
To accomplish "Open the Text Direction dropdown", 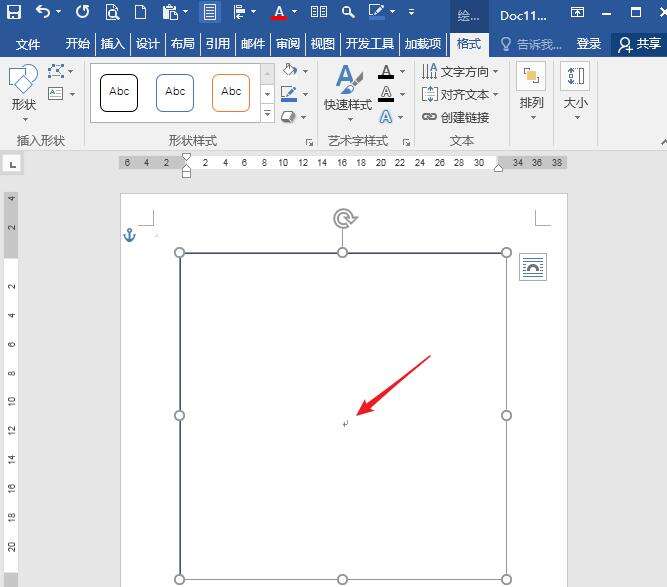I will coord(460,72).
